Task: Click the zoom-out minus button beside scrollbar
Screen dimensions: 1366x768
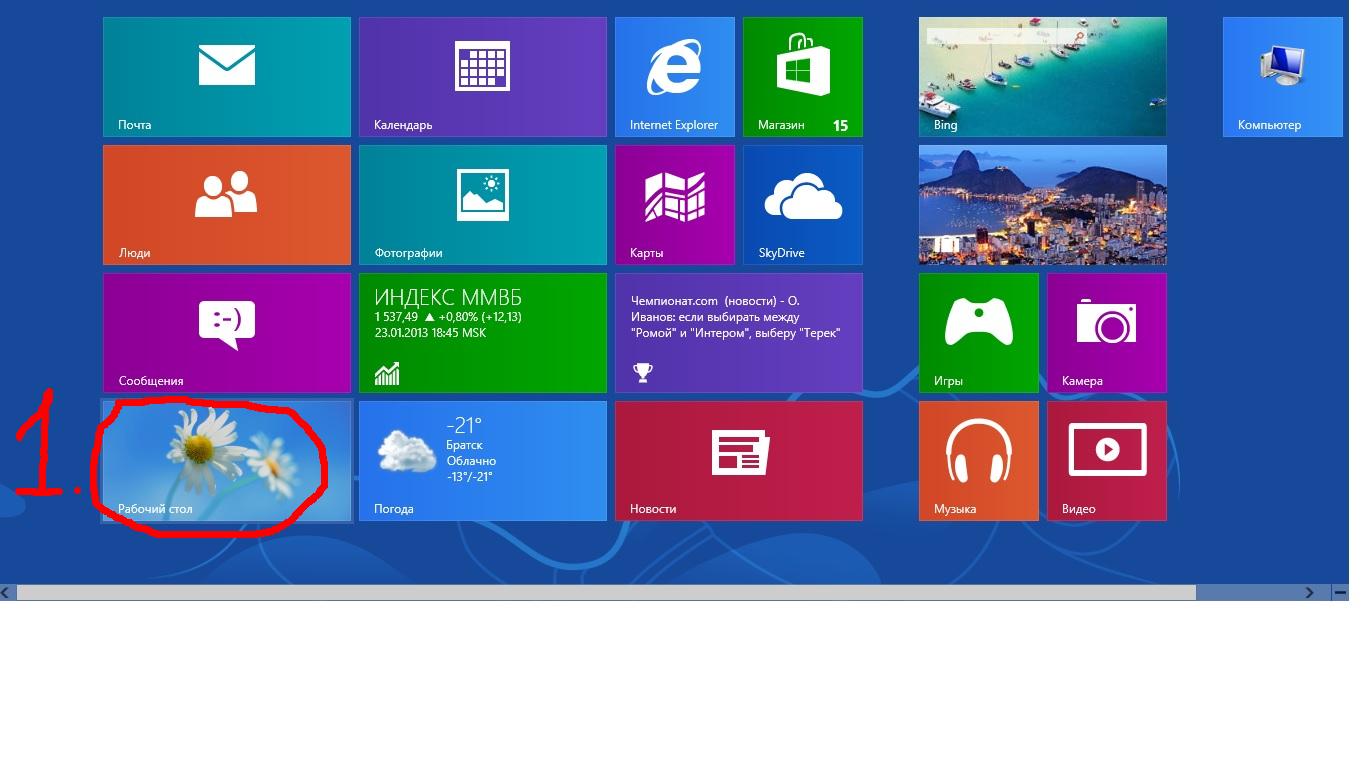Action: [1340, 592]
